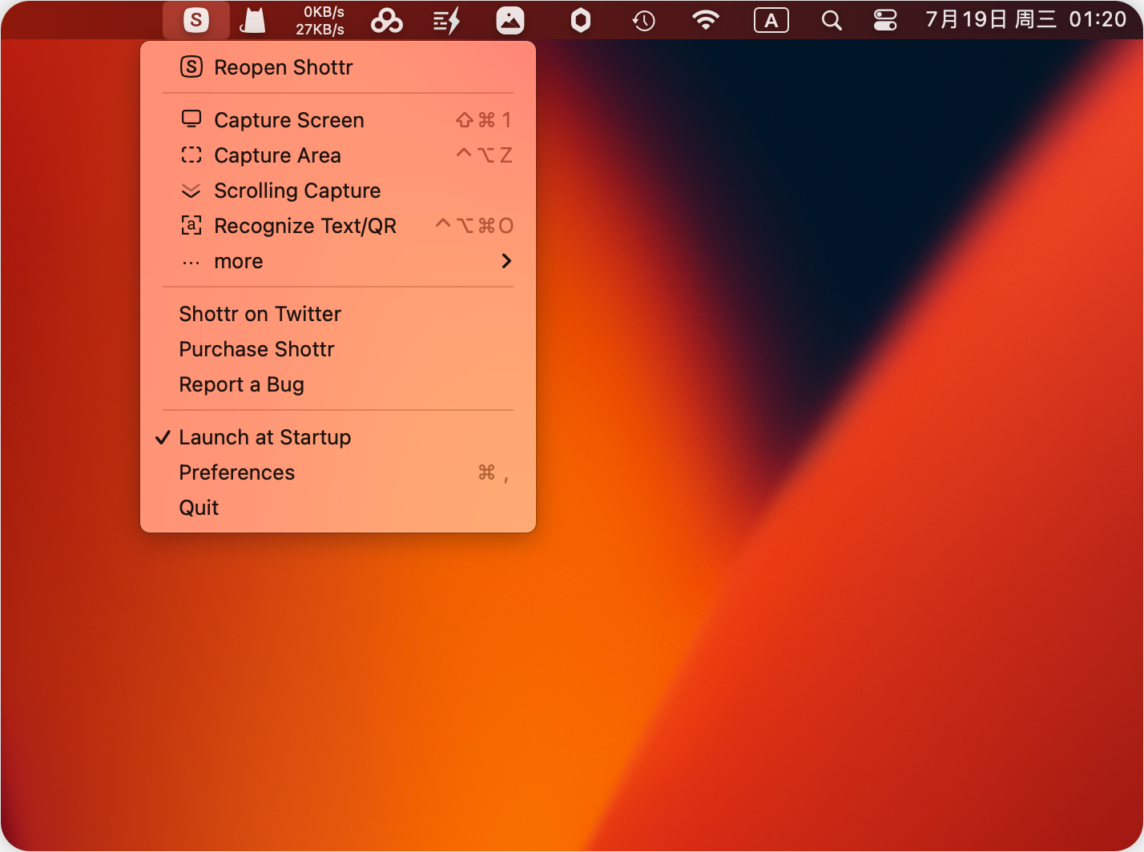1144x852 pixels.
Task: Choose Capture Area menu item
Action: click(338, 155)
